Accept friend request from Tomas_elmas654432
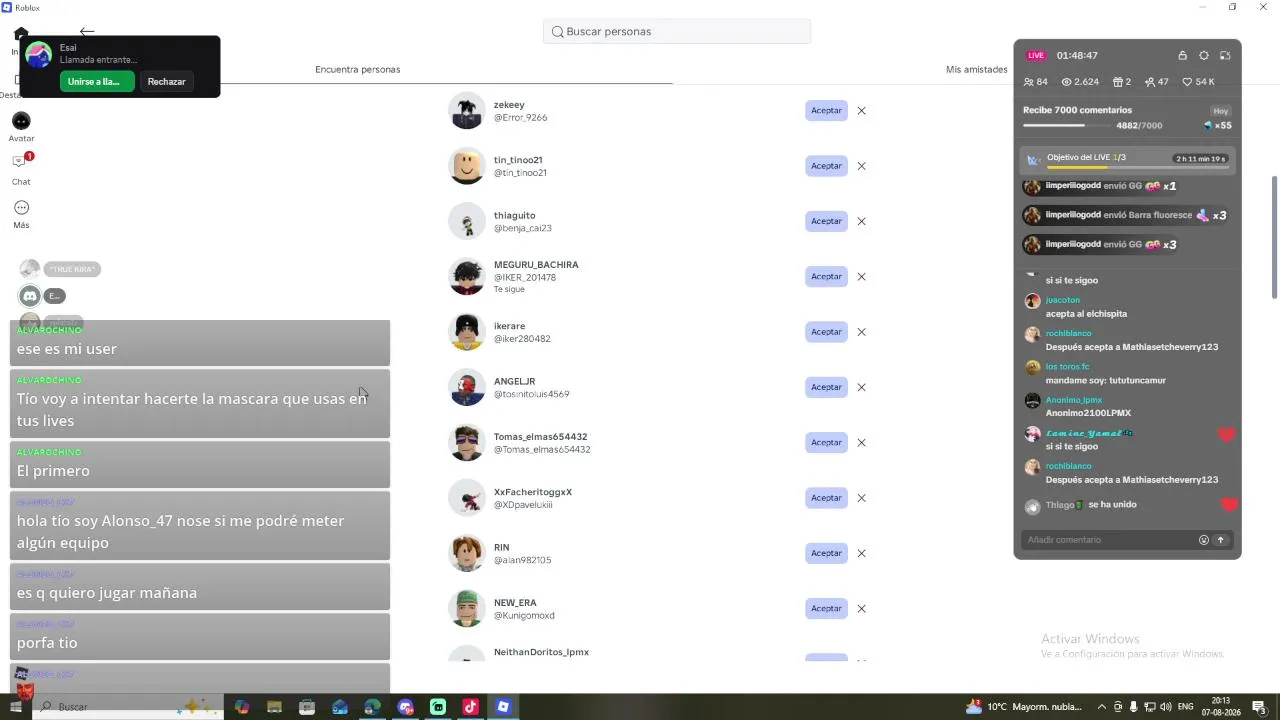Viewport: 1280px width, 720px height. pos(826,442)
